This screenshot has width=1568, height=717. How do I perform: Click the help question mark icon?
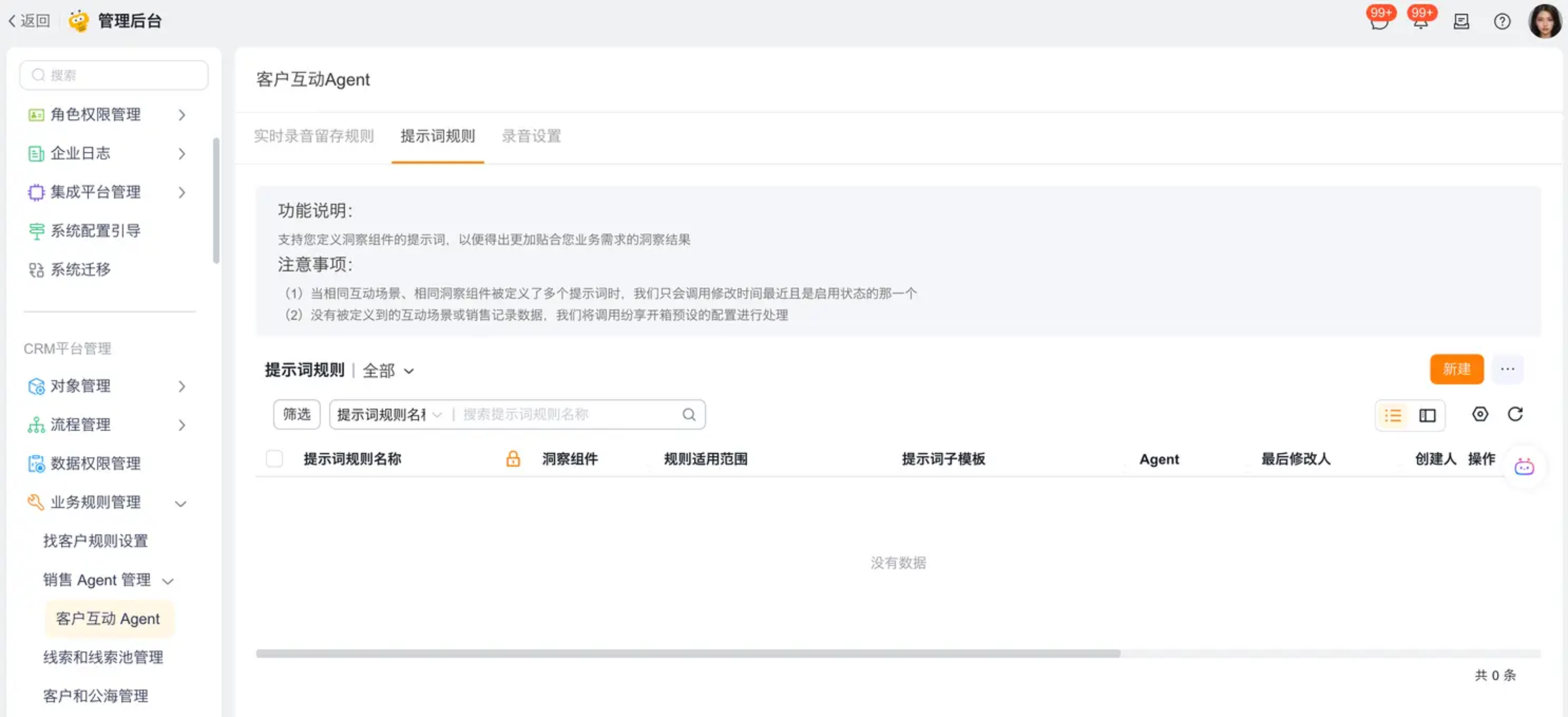click(1502, 22)
